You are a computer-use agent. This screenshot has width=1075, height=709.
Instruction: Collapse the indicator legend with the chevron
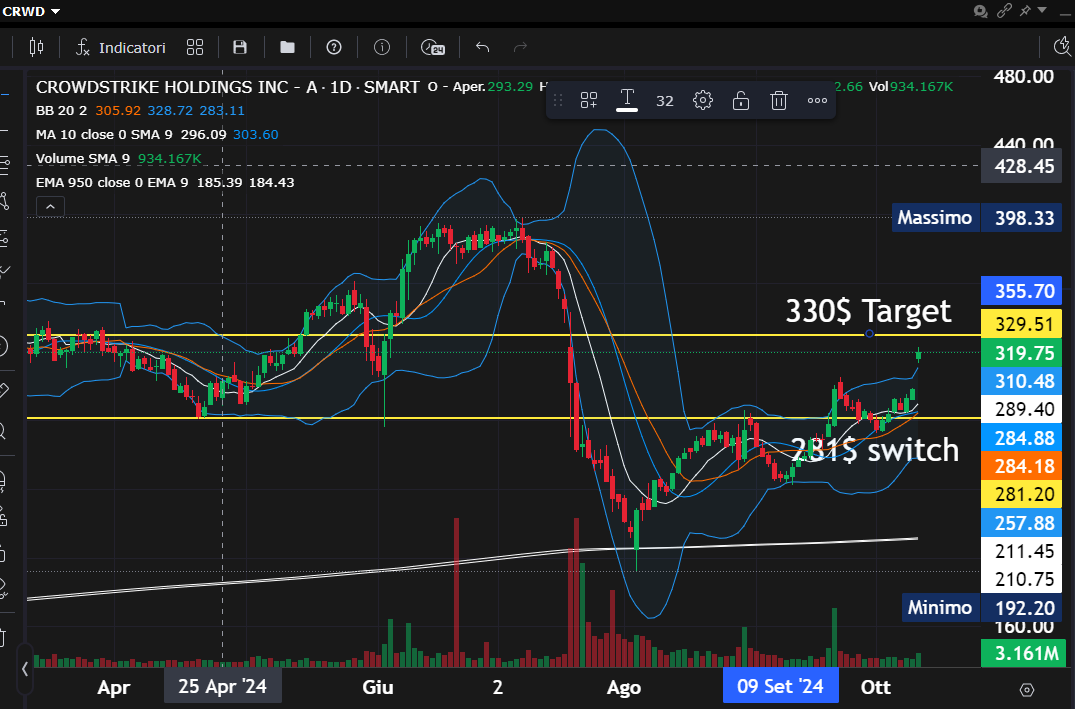tap(50, 206)
